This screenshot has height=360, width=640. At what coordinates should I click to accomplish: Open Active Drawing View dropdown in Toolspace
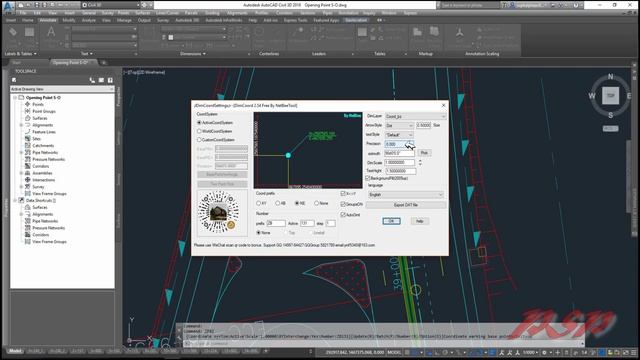pos(62,89)
